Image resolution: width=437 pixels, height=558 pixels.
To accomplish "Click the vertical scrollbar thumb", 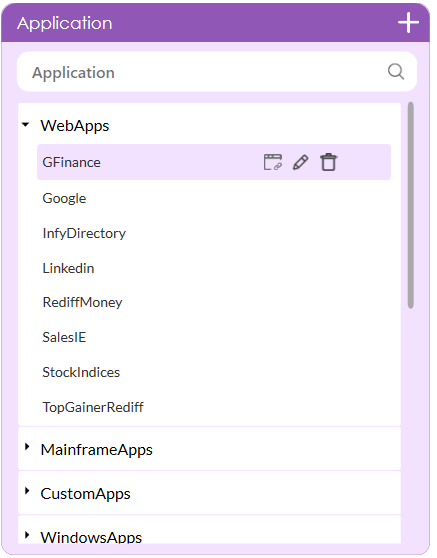I will (411, 205).
